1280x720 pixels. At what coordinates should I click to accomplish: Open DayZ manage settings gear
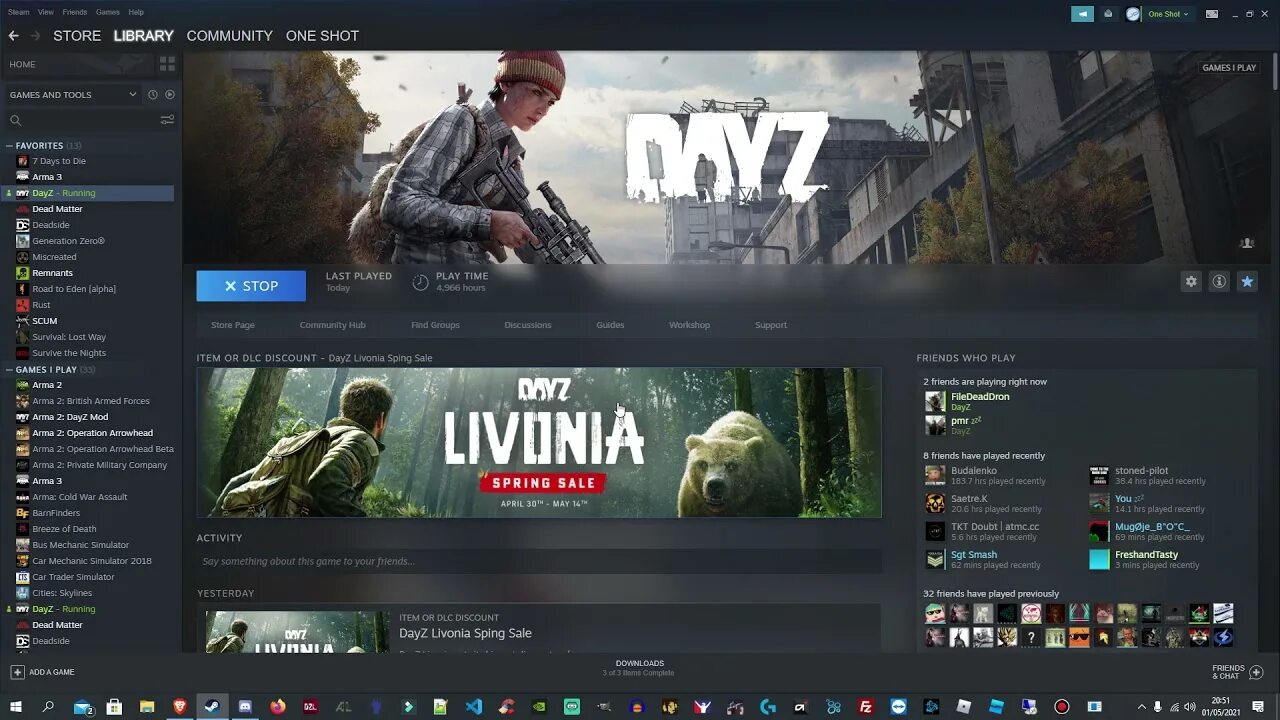(1191, 282)
